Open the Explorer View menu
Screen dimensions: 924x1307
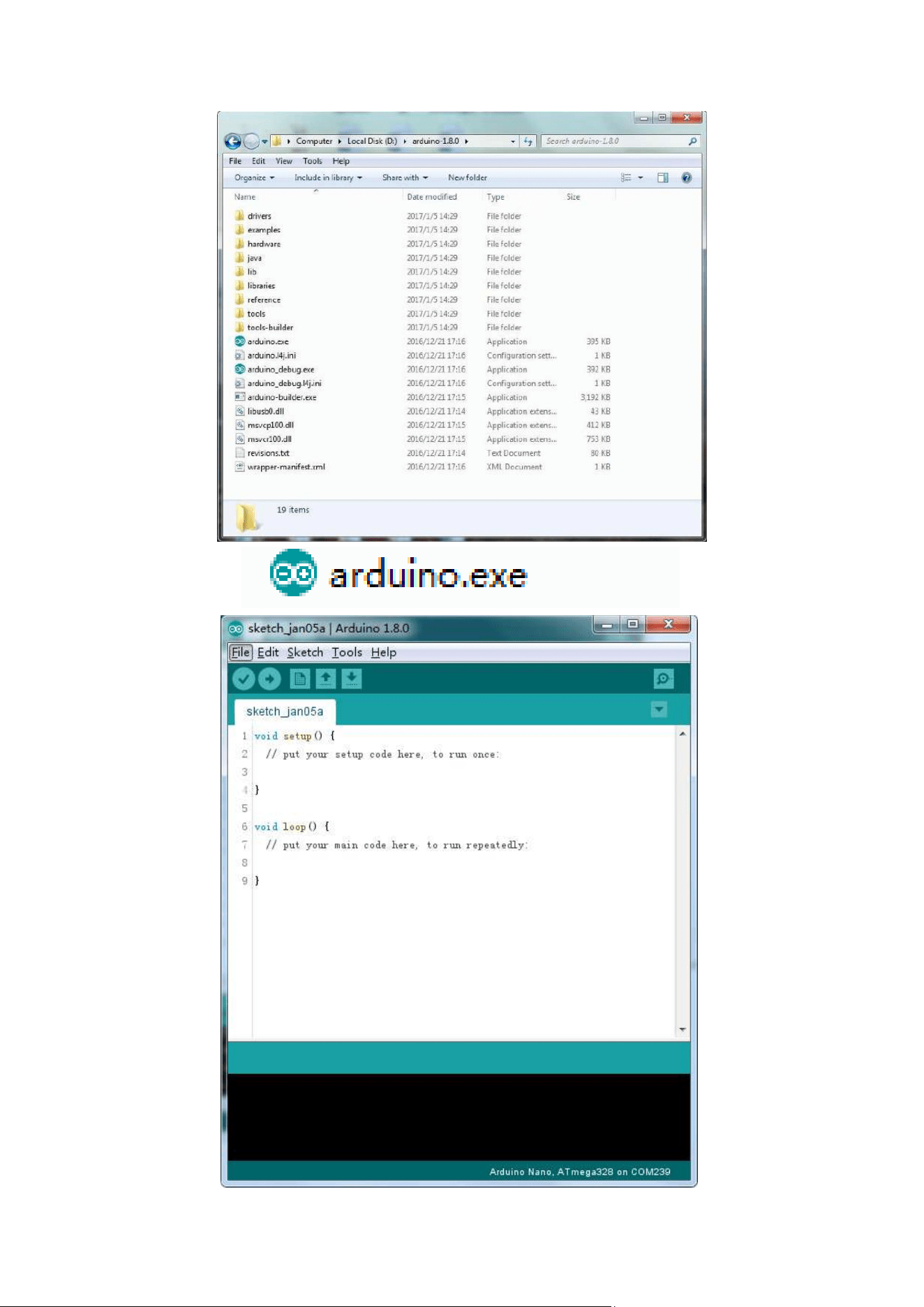click(283, 161)
